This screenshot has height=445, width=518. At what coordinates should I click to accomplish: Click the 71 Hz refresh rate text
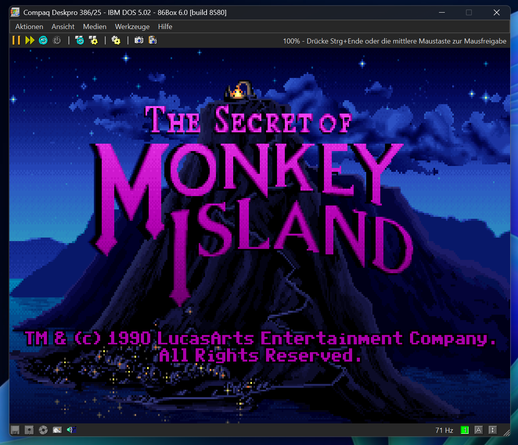click(444, 430)
